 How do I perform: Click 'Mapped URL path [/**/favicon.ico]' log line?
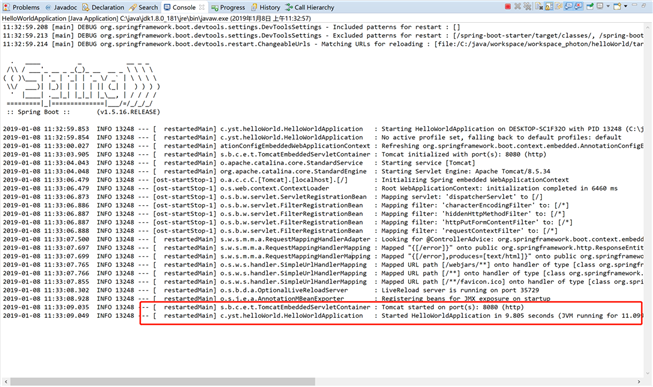click(323, 282)
